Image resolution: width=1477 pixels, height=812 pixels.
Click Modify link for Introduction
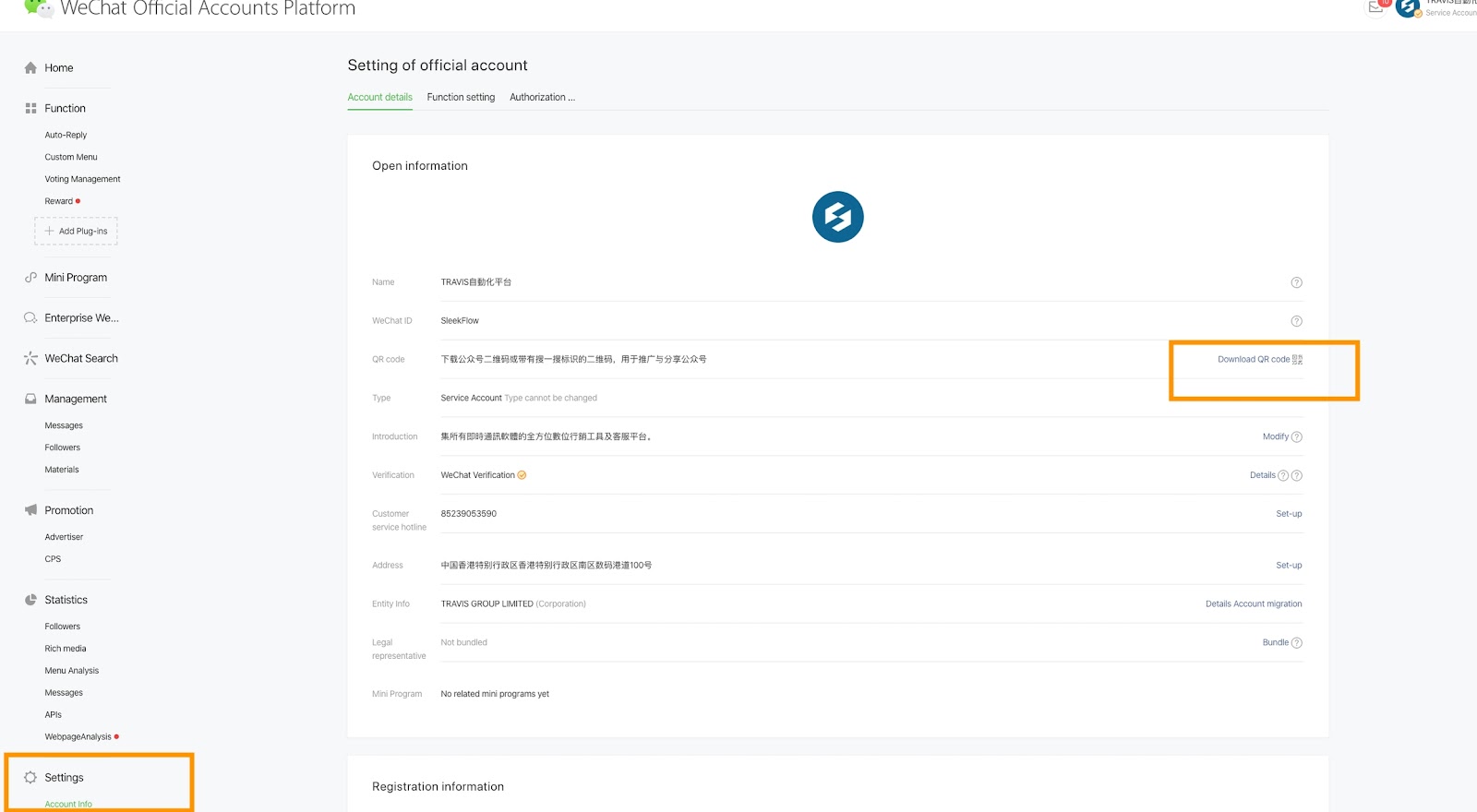[x=1276, y=437]
